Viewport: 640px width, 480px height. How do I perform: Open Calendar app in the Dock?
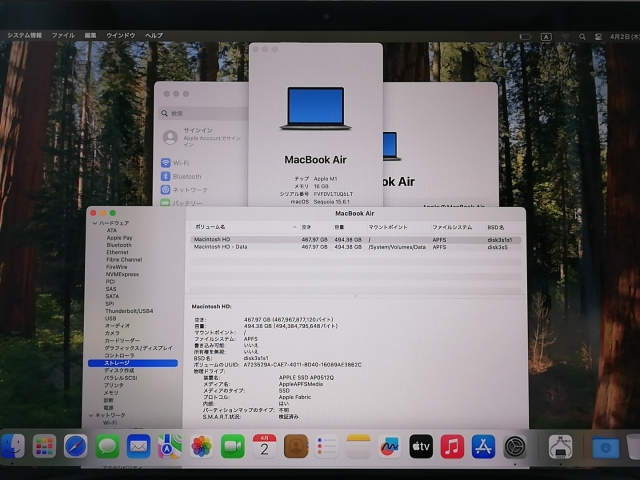264,447
